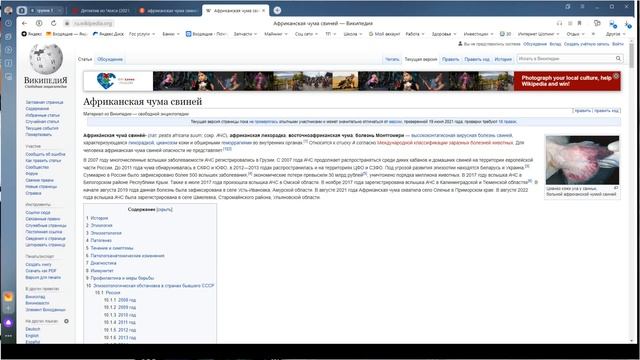Click the browser back arrow
The height and width of the screenshot is (360, 640).
pyautogui.click(x=24, y=23)
